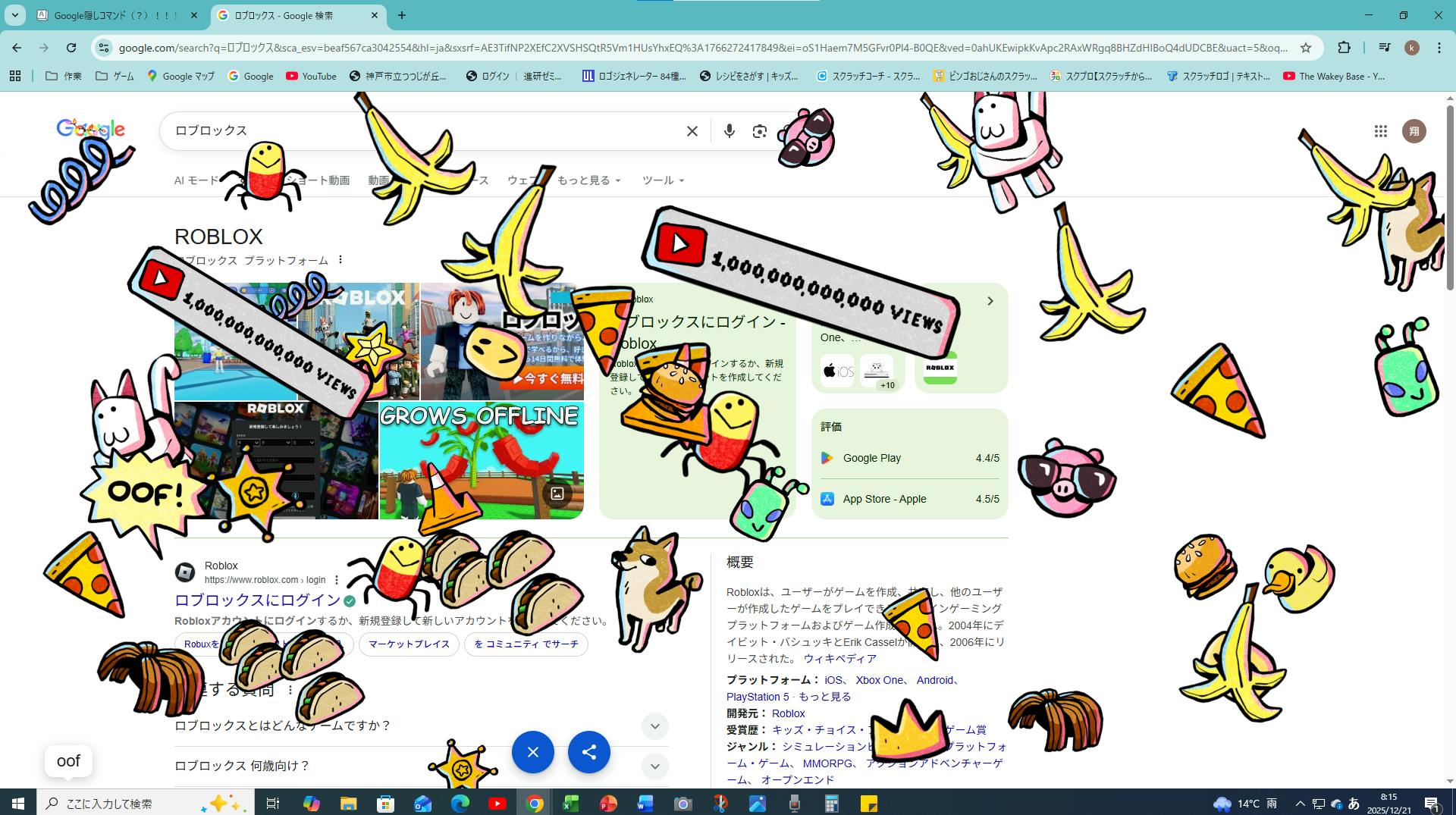Image resolution: width=1456 pixels, height=815 pixels.
Task: Bookmark this page with star icon
Action: coord(1305,48)
